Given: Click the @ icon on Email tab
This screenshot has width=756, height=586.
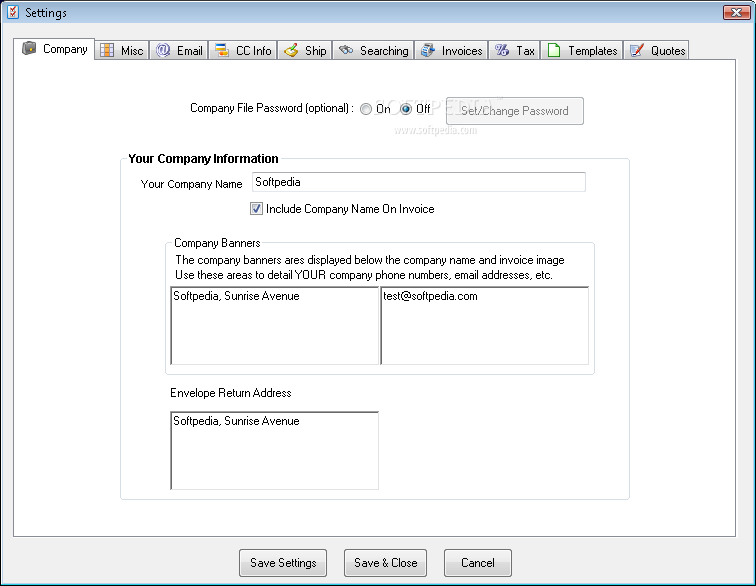Looking at the screenshot, I should [x=163, y=50].
